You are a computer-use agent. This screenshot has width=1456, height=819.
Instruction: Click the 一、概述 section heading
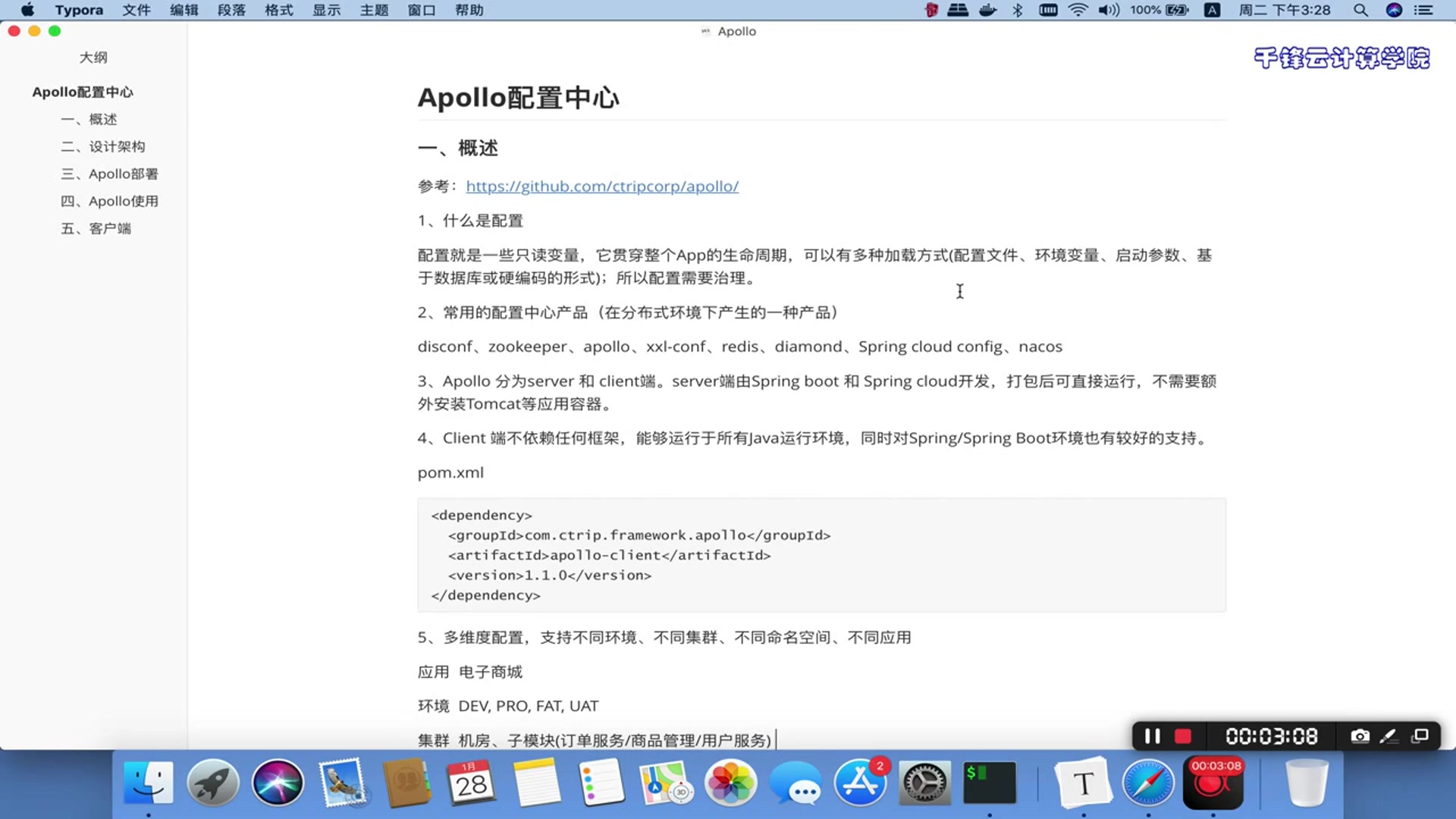(458, 148)
